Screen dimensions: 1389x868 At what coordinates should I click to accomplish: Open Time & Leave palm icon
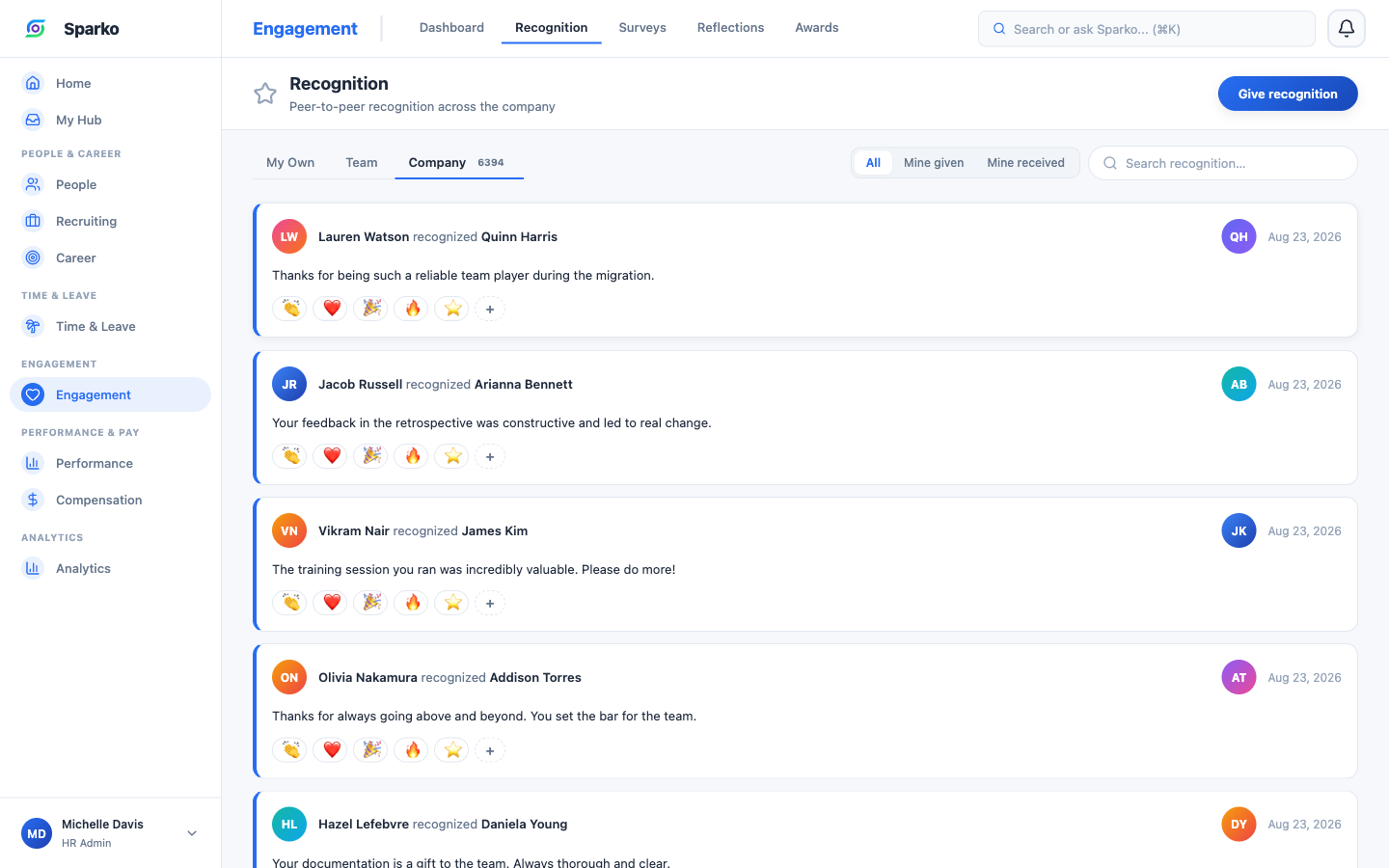[33, 326]
